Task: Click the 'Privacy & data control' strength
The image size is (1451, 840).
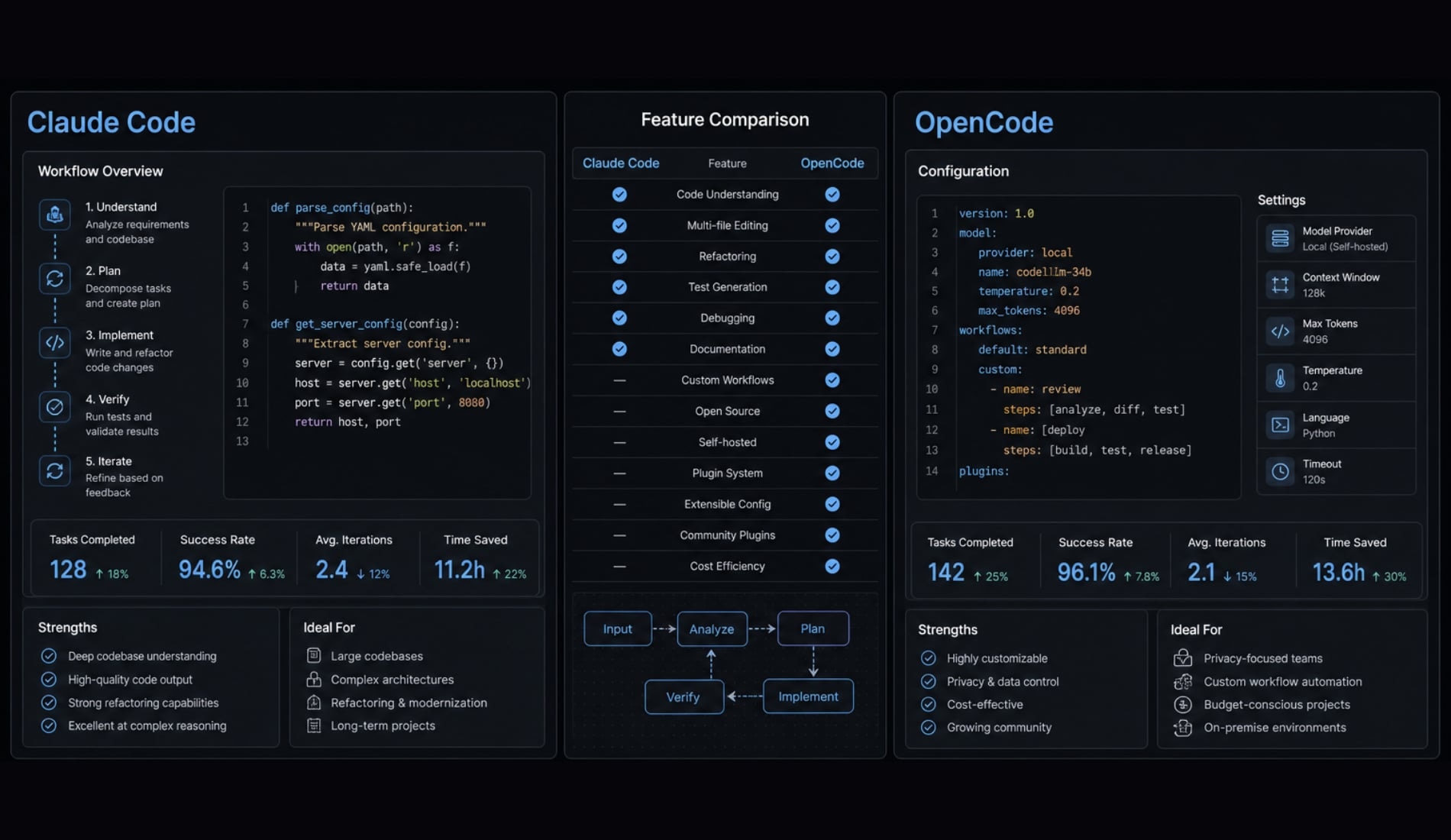Action: pos(1003,681)
